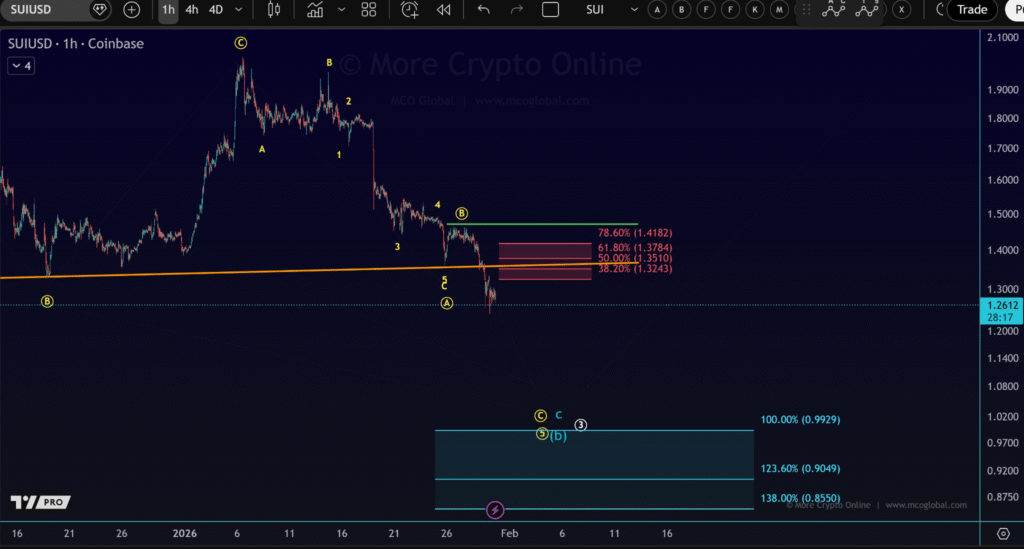Click the Trade button

tap(971, 10)
